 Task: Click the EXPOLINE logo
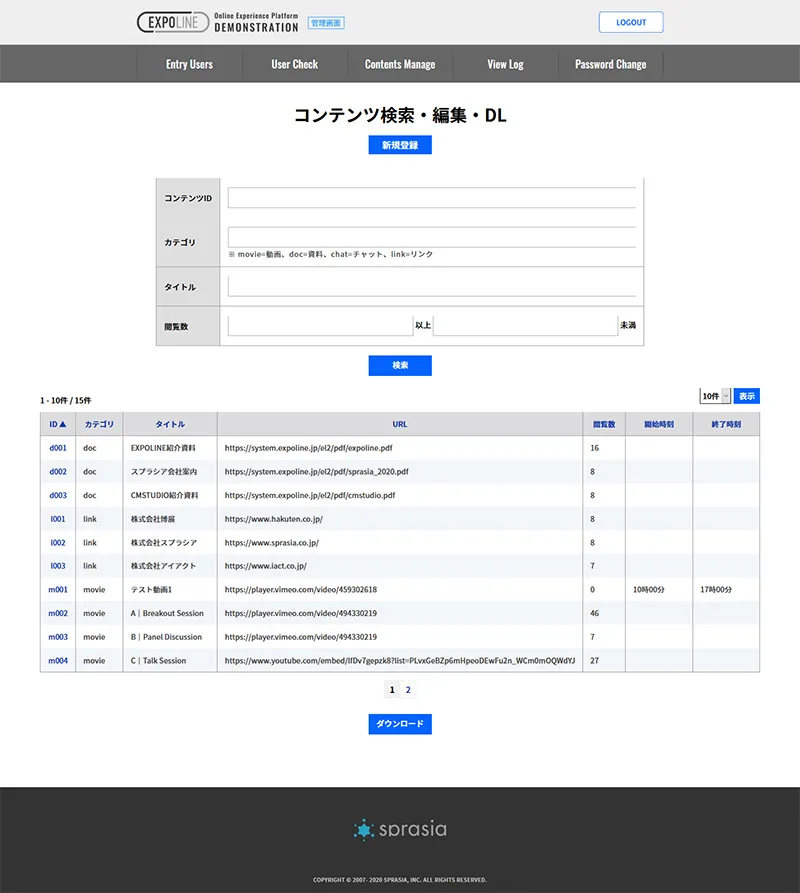click(x=173, y=22)
